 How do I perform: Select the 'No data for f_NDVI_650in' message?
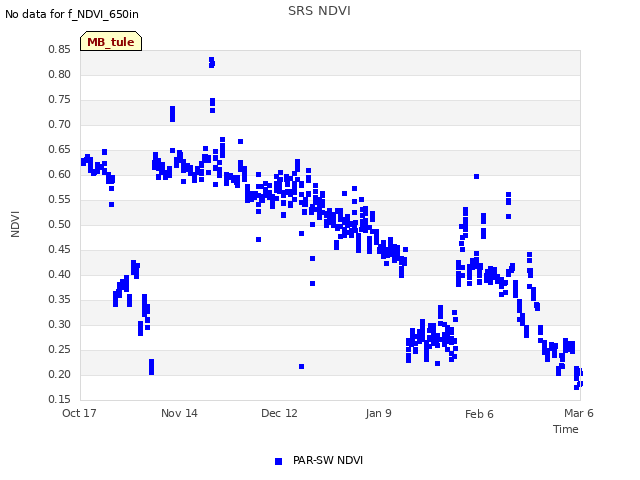(x=72, y=14)
